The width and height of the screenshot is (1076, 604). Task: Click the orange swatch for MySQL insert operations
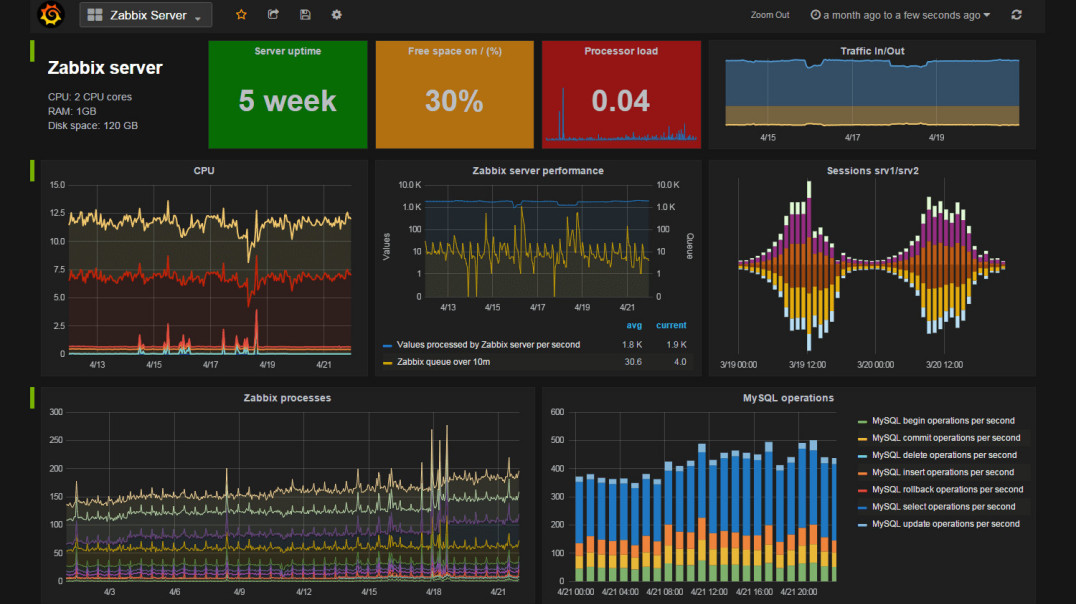(863, 473)
